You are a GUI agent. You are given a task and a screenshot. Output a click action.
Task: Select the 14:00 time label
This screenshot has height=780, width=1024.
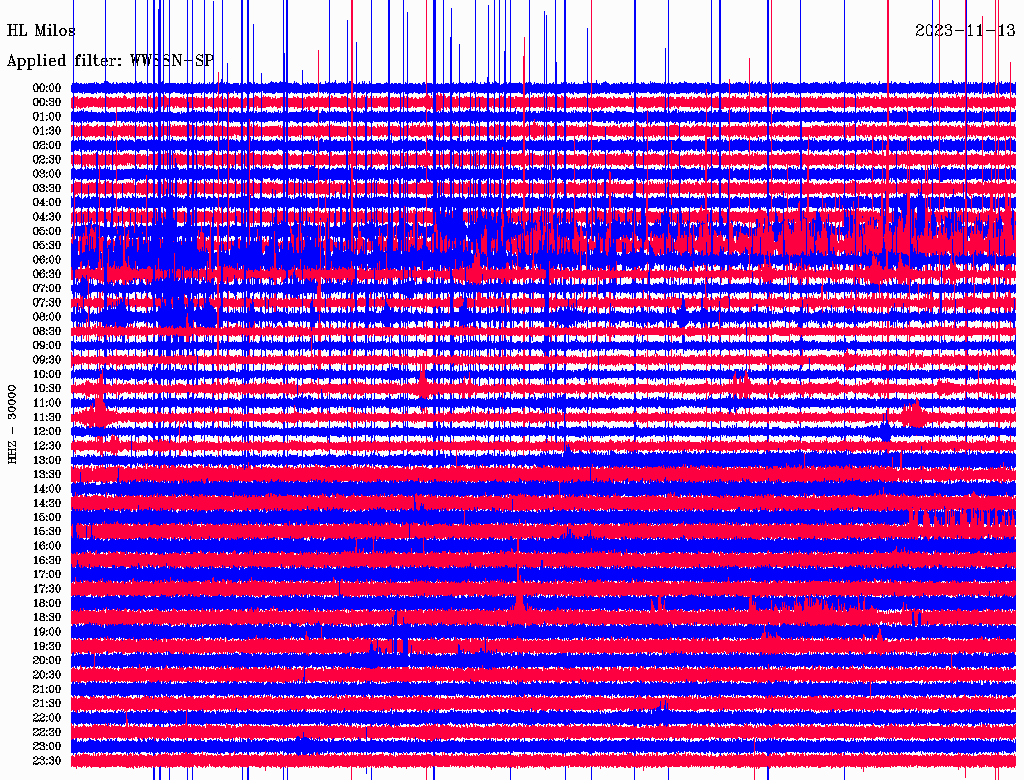pos(47,489)
